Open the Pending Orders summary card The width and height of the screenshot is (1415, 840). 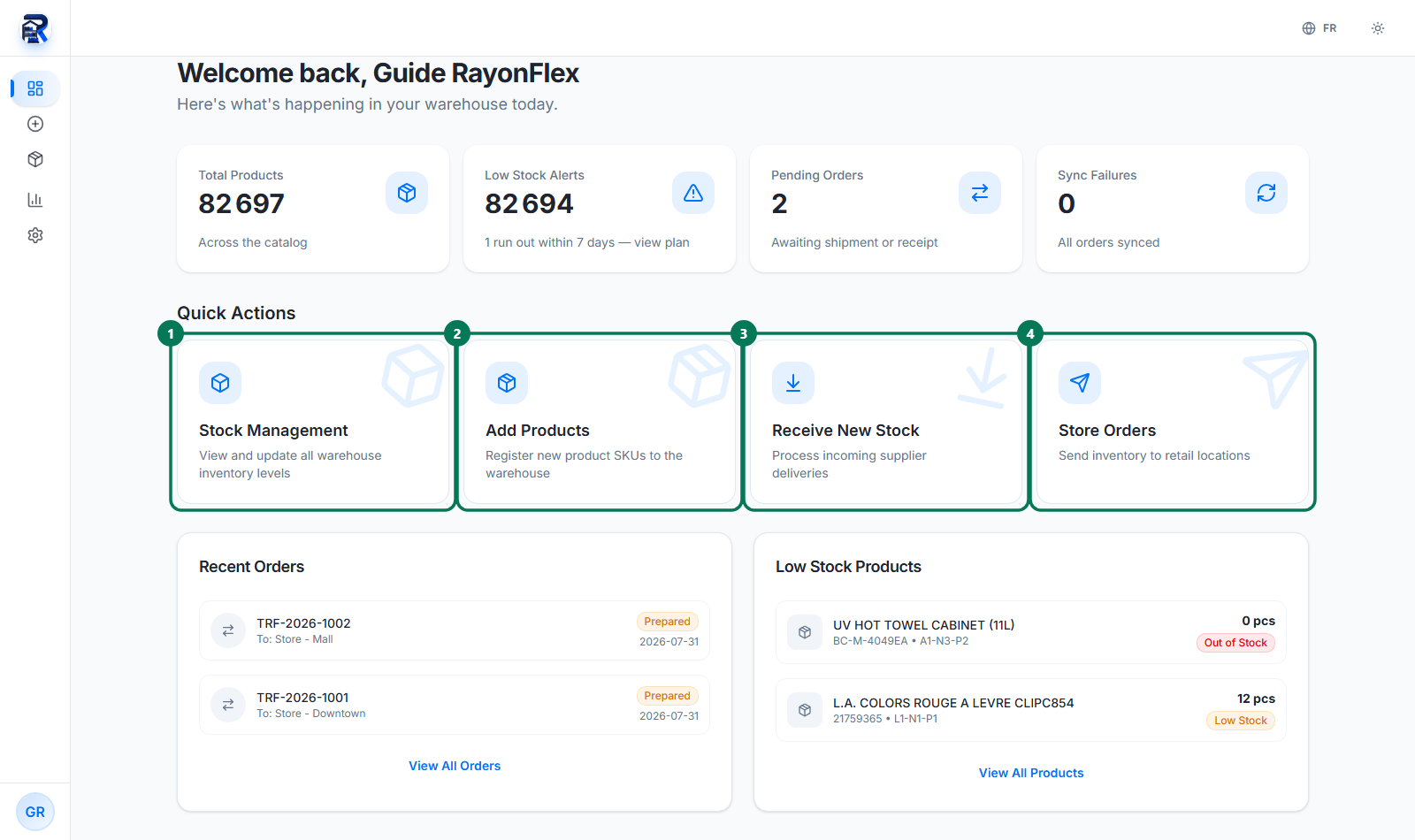pos(886,209)
